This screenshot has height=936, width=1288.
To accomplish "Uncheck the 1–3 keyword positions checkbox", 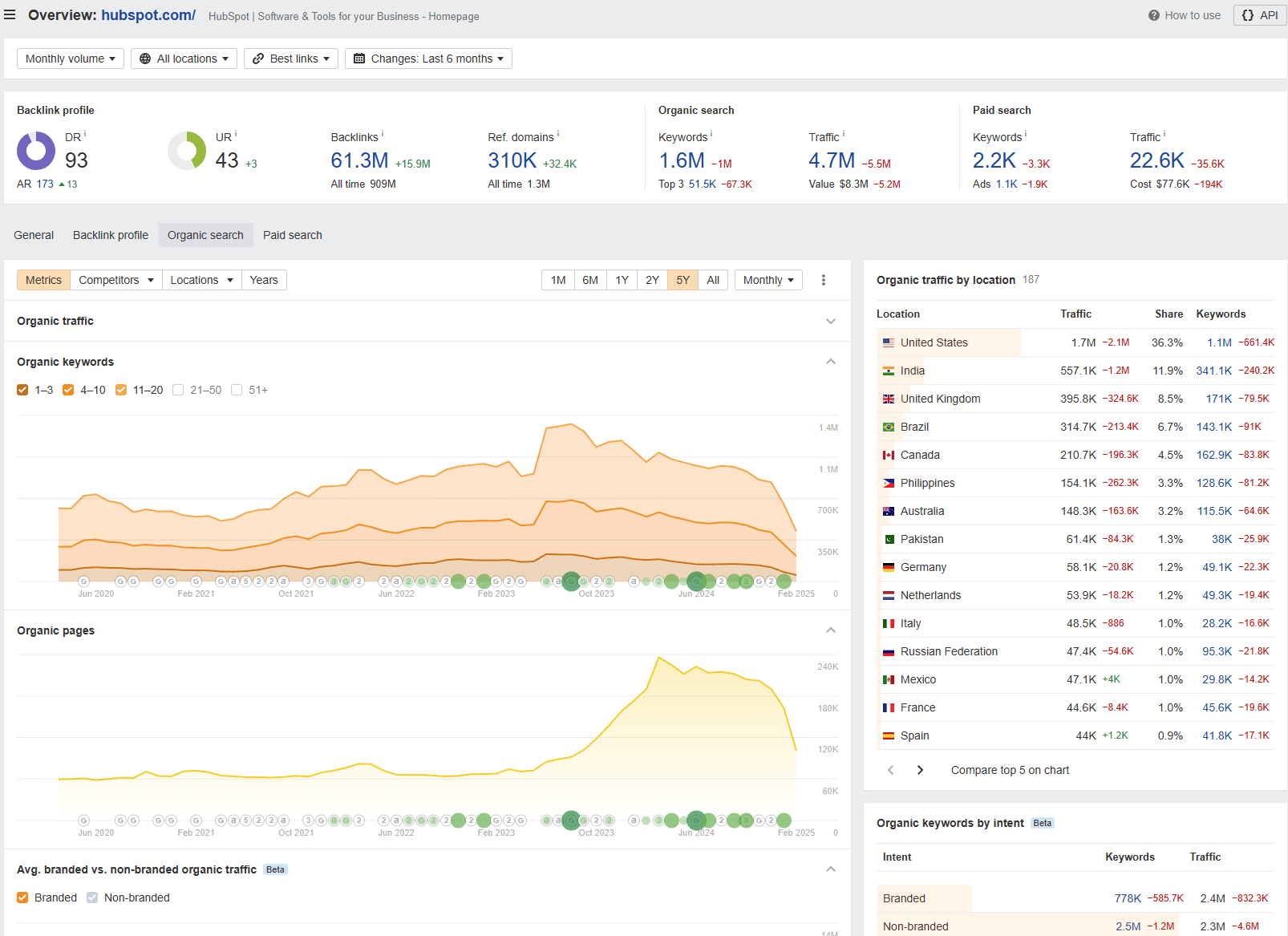I will pos(22,390).
